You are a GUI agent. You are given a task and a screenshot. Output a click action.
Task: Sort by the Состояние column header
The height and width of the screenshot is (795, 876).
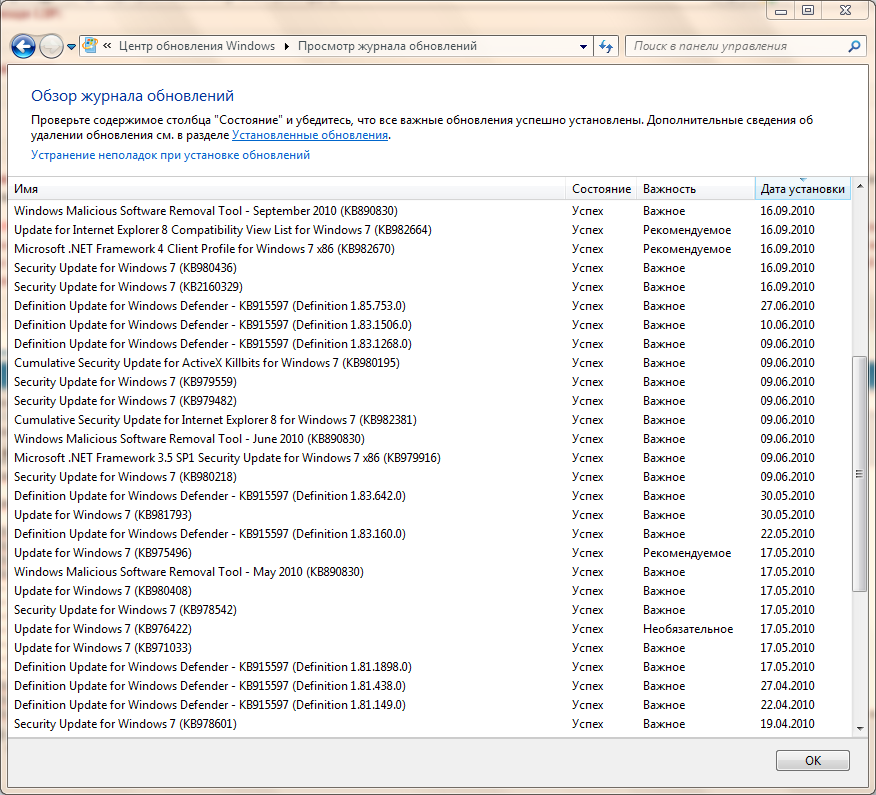click(x=601, y=189)
